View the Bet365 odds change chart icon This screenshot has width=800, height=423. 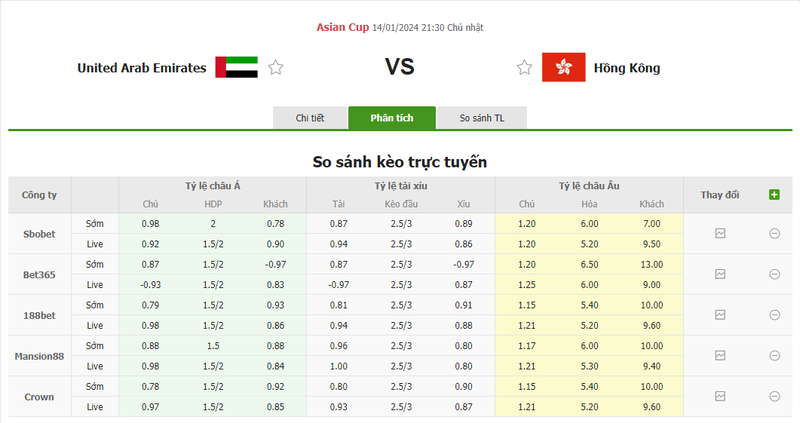click(720, 274)
